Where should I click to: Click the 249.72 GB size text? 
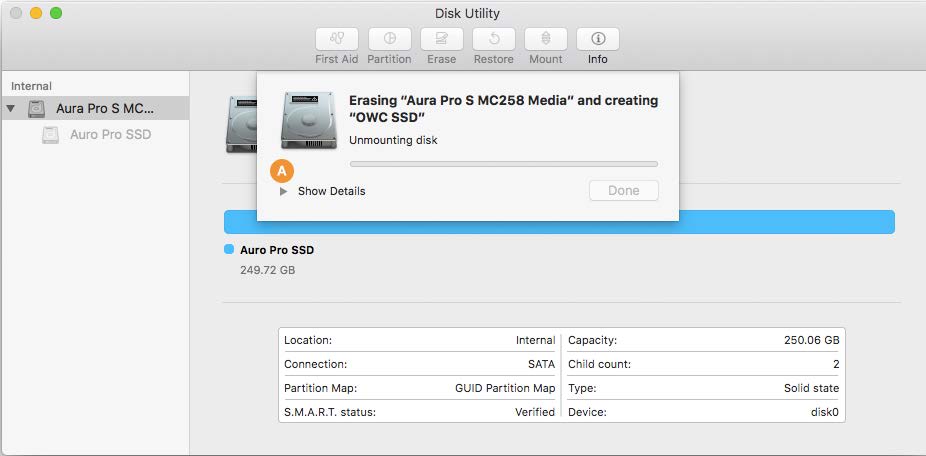click(268, 271)
